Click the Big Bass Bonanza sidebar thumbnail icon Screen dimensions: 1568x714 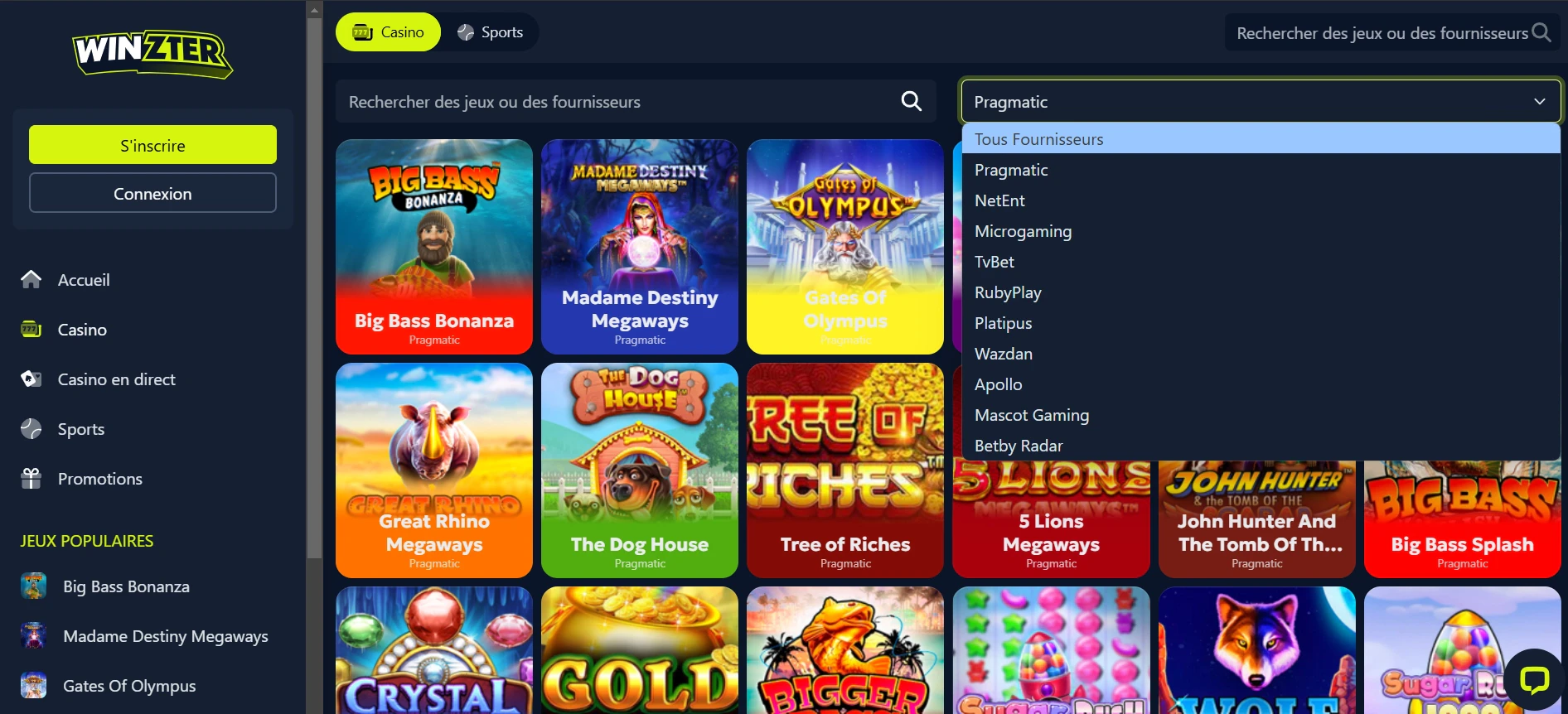point(33,586)
